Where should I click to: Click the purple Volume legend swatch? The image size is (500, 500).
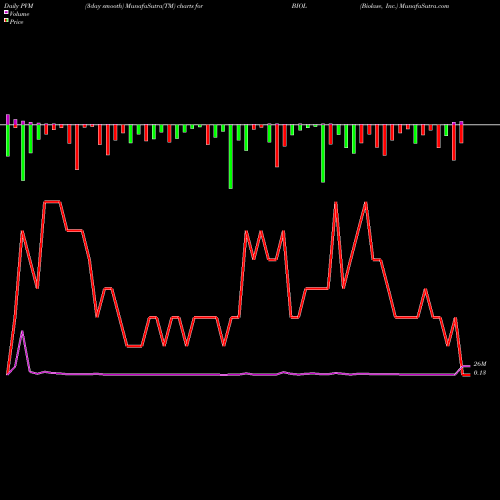[x=6, y=12]
